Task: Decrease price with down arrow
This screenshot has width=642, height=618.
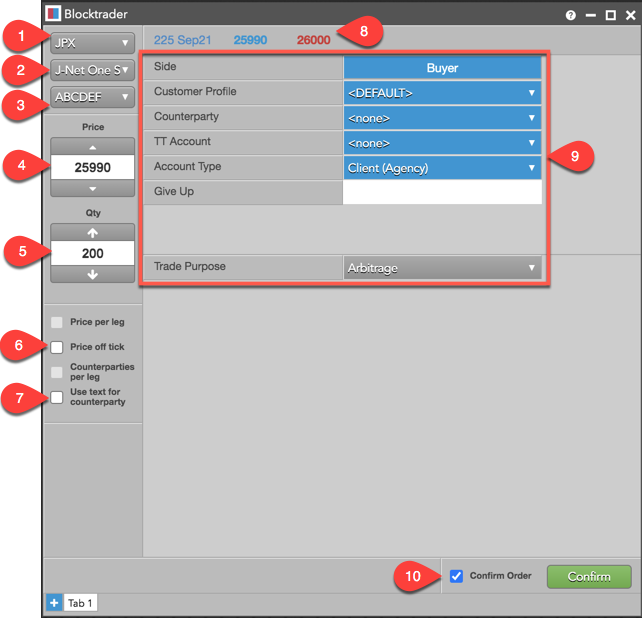Action: pos(92,189)
